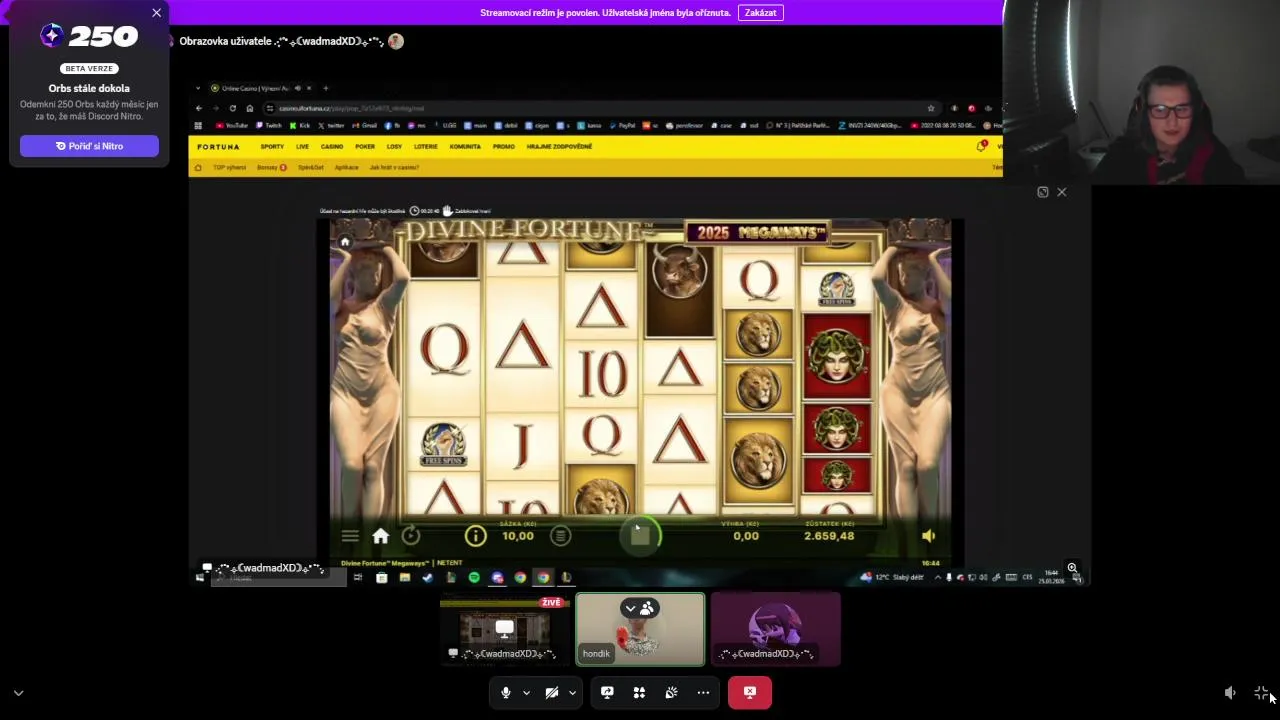Click the Fortuna notification bell
Screen dimensions: 1280x720
981,146
